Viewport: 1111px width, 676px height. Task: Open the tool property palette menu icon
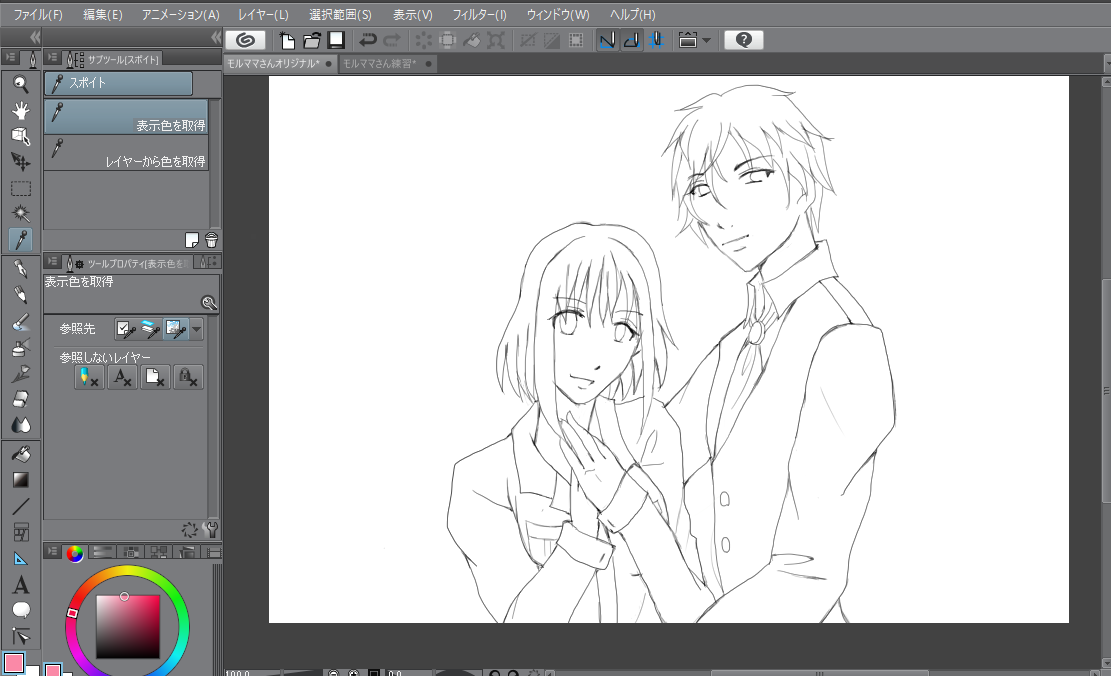pos(52,261)
